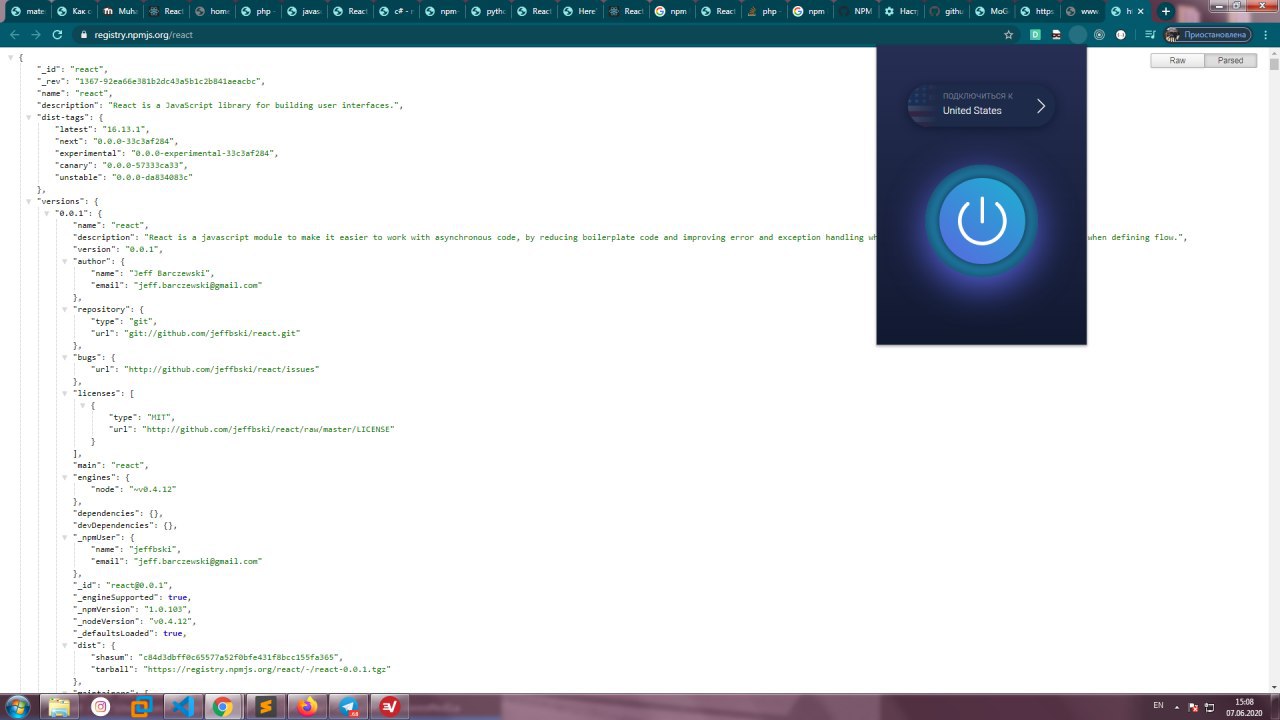Image resolution: width=1280 pixels, height=720 pixels.
Task: Click the git://github.com/jeffbski/react.git URL
Action: pyautogui.click(x=215, y=333)
